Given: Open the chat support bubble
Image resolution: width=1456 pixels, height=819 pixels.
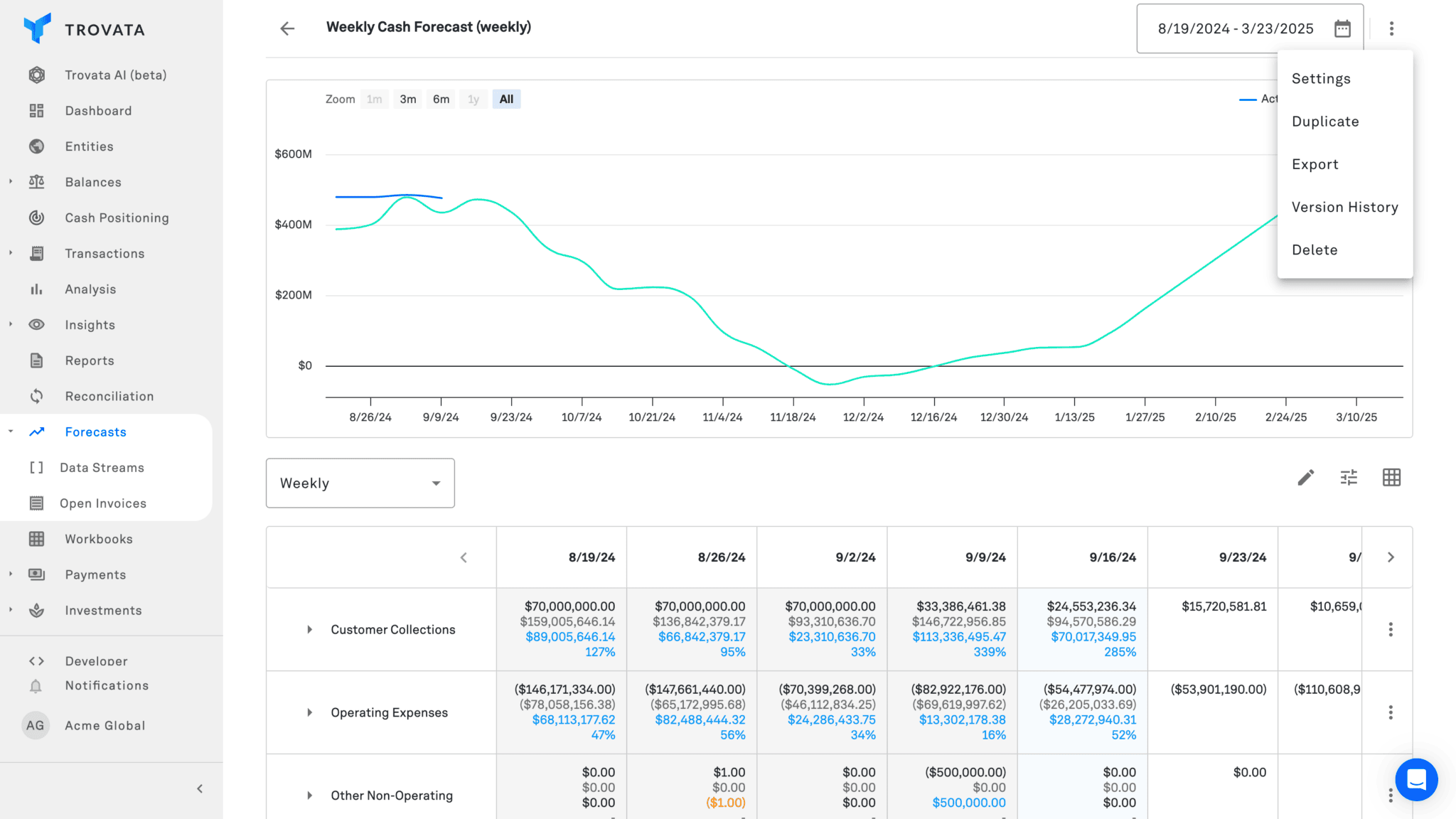Looking at the screenshot, I should point(1415,780).
